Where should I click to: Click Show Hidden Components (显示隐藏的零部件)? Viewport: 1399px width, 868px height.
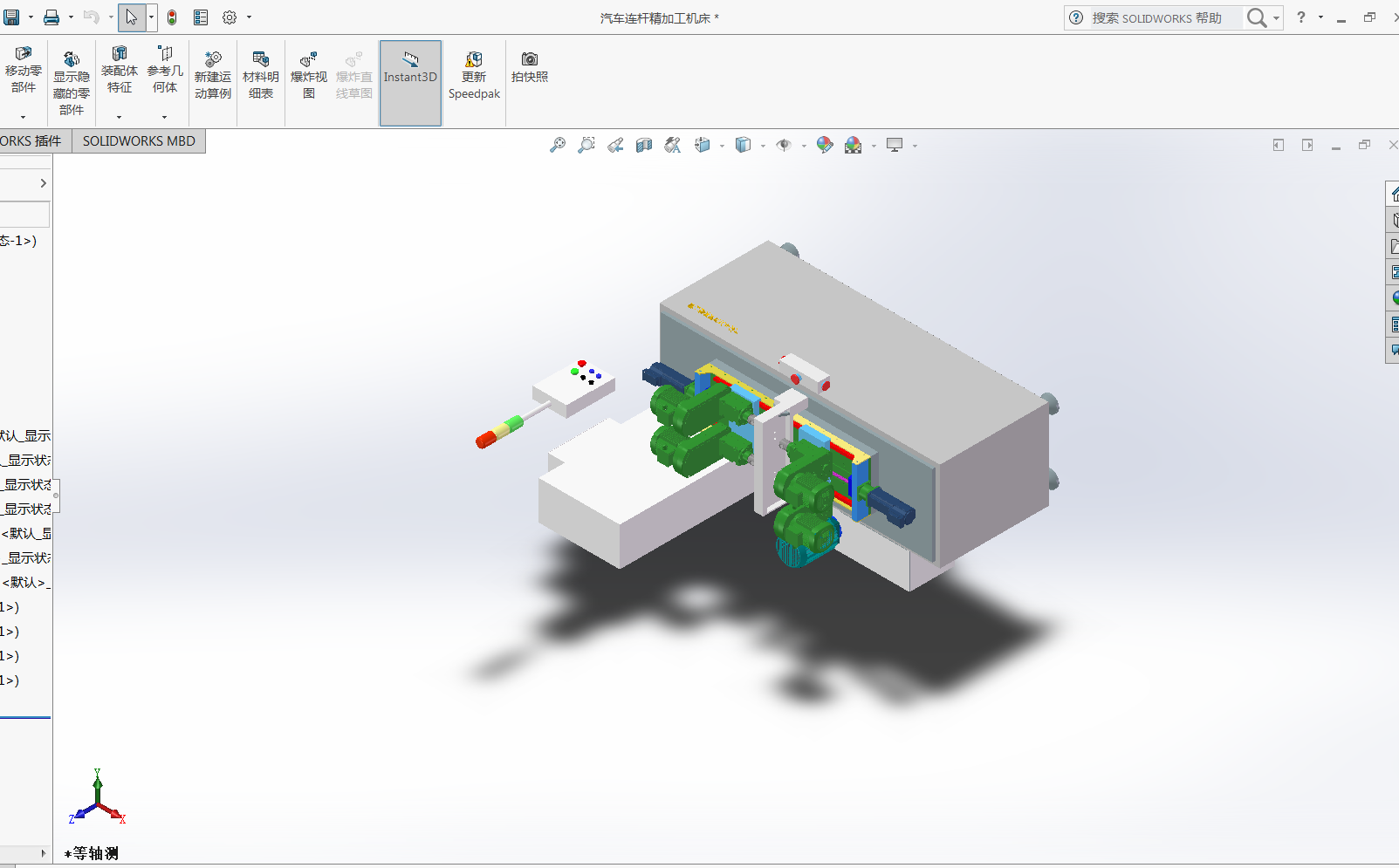(72, 83)
